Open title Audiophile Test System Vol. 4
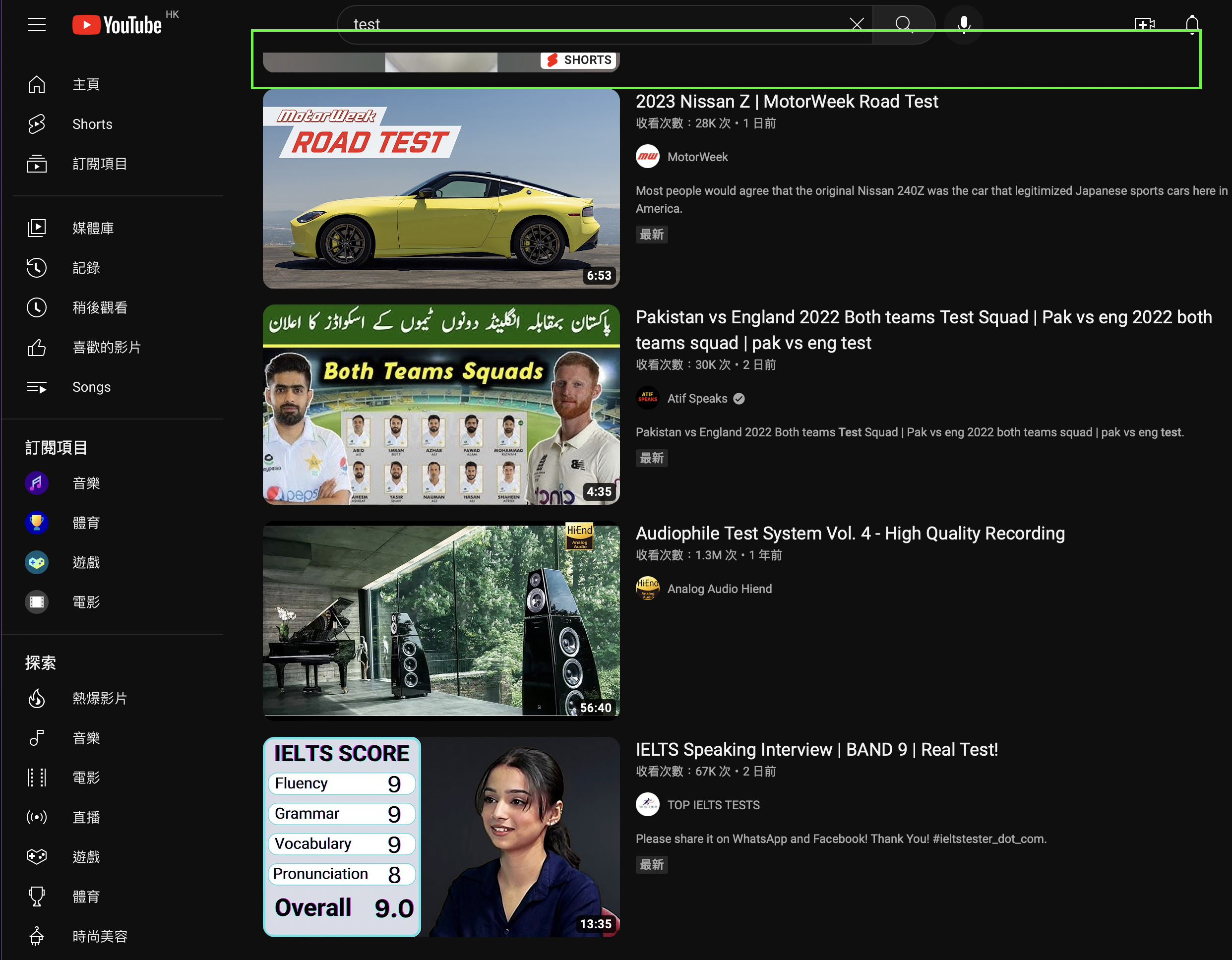 click(850, 533)
